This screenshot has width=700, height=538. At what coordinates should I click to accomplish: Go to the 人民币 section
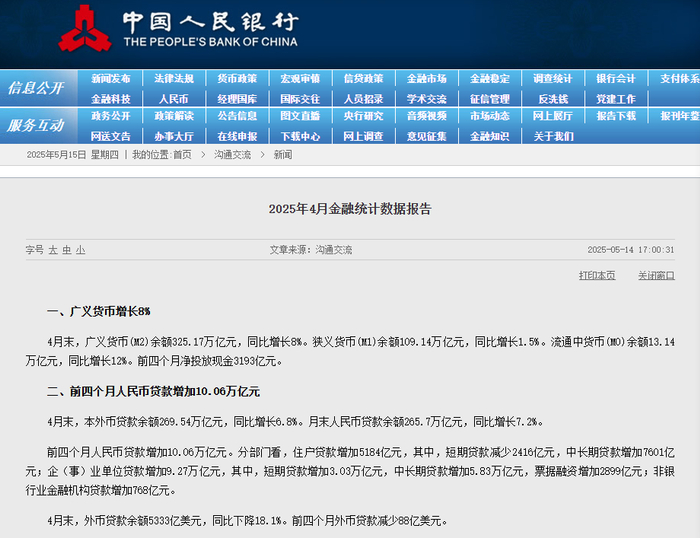(174, 99)
